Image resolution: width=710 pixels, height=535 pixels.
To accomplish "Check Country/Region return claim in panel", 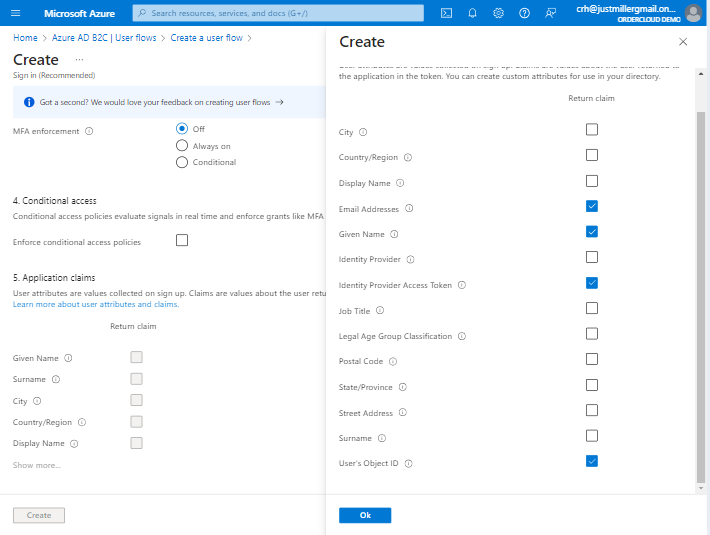I will [x=592, y=155].
